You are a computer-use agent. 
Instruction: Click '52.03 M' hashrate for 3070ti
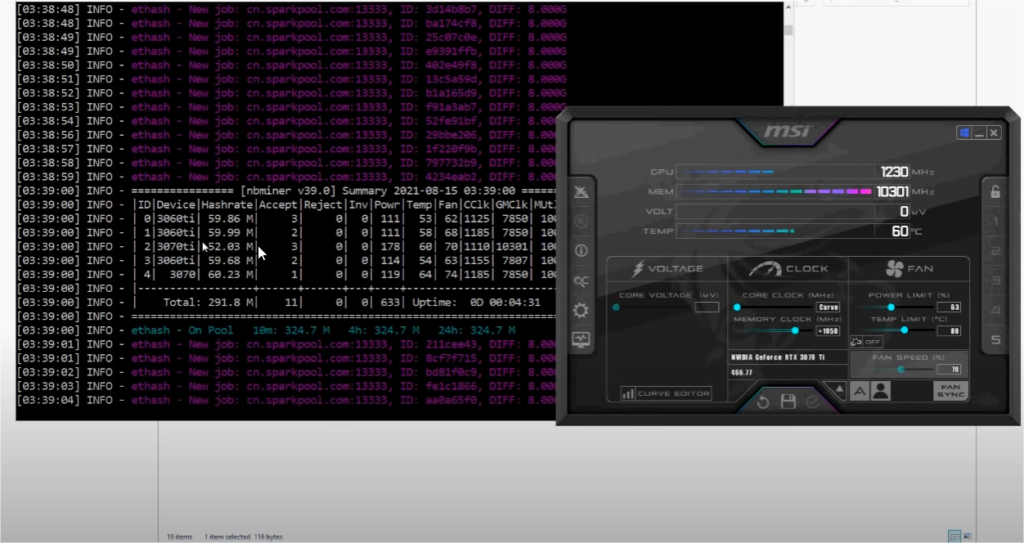click(x=229, y=246)
